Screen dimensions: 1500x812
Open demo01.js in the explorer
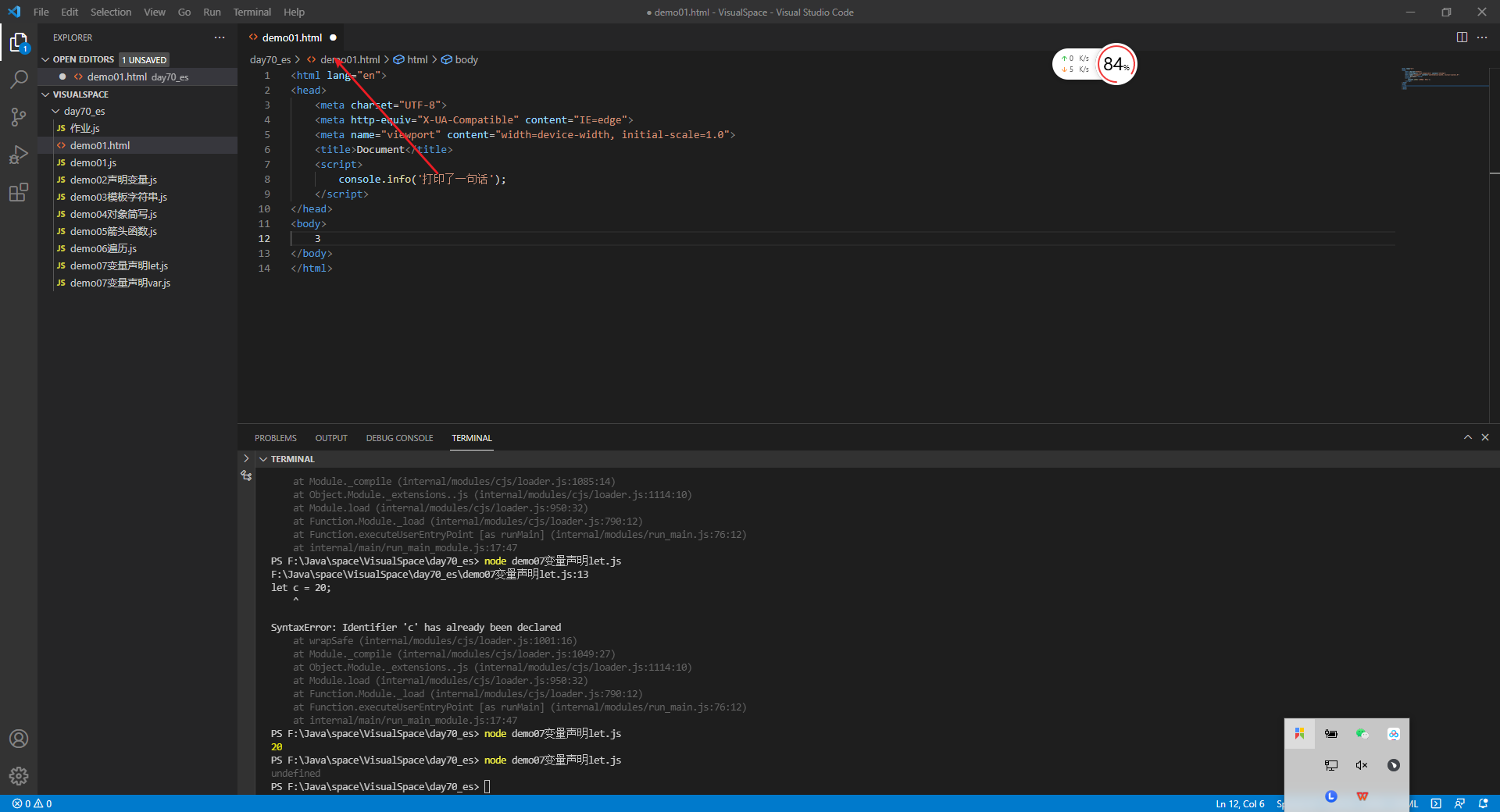coord(137,162)
